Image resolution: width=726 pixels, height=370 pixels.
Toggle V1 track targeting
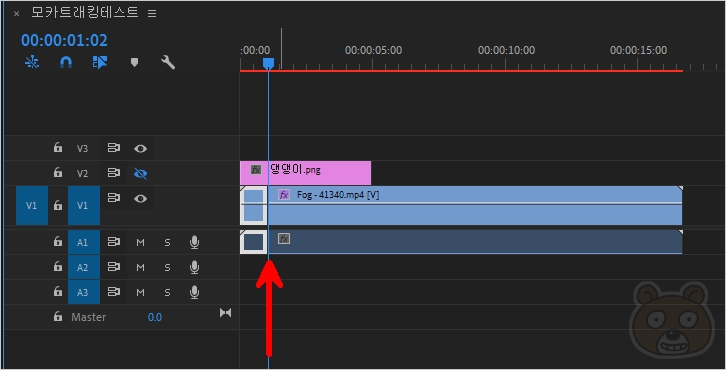[84, 206]
